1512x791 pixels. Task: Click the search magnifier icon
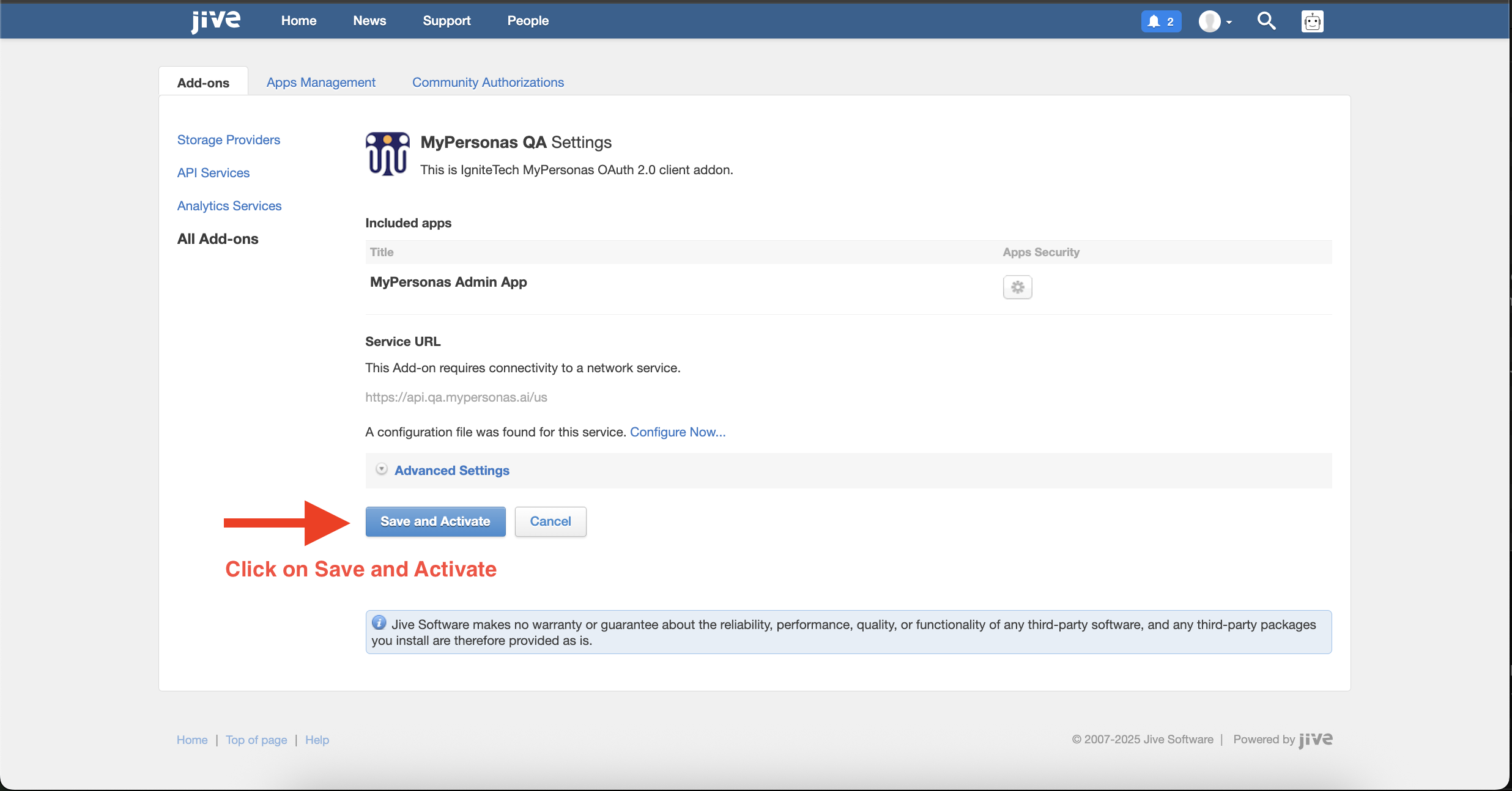[x=1266, y=21]
